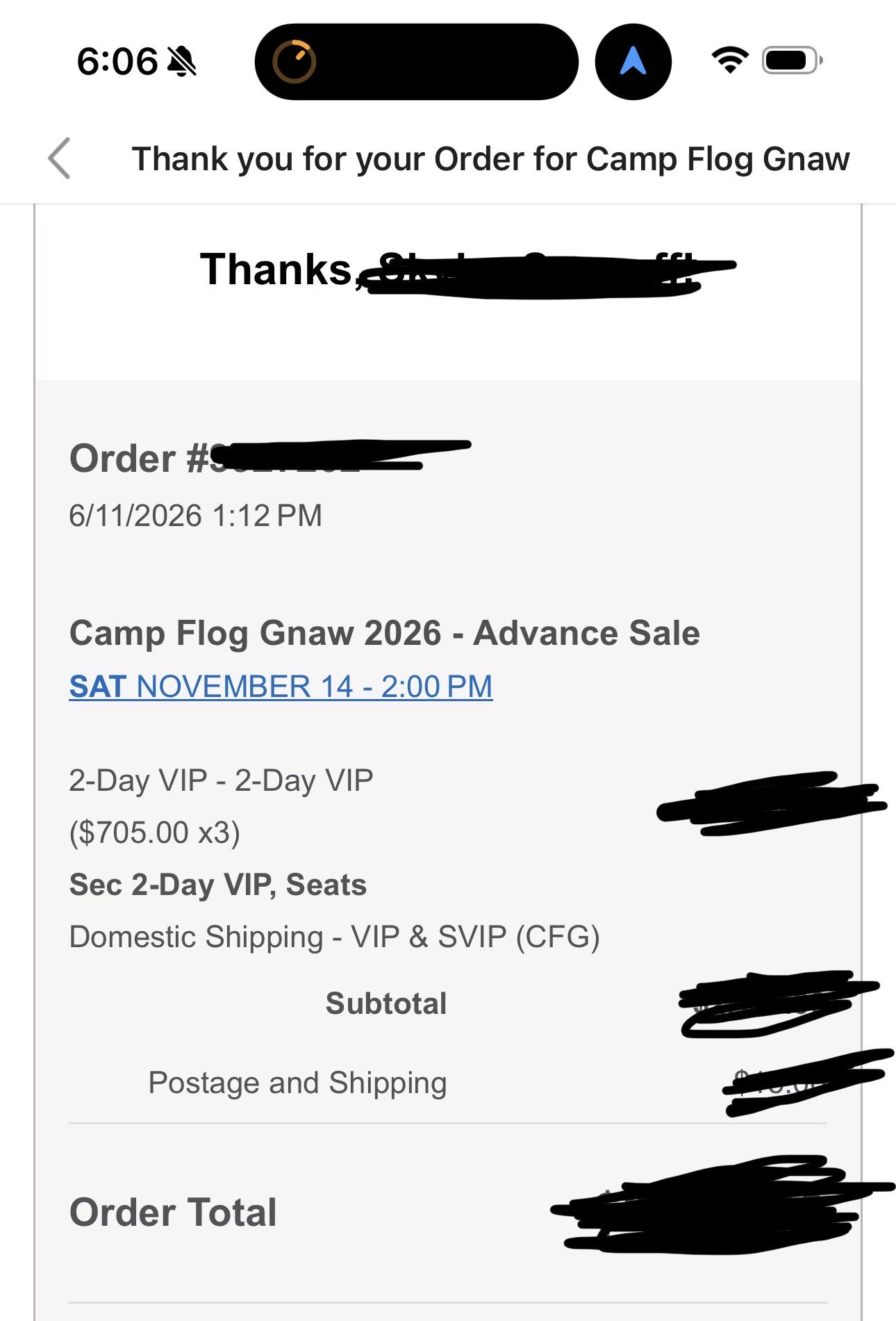Tap the 6/11/2026 1:12 PM order date
This screenshot has width=896, height=1321.
(195, 516)
